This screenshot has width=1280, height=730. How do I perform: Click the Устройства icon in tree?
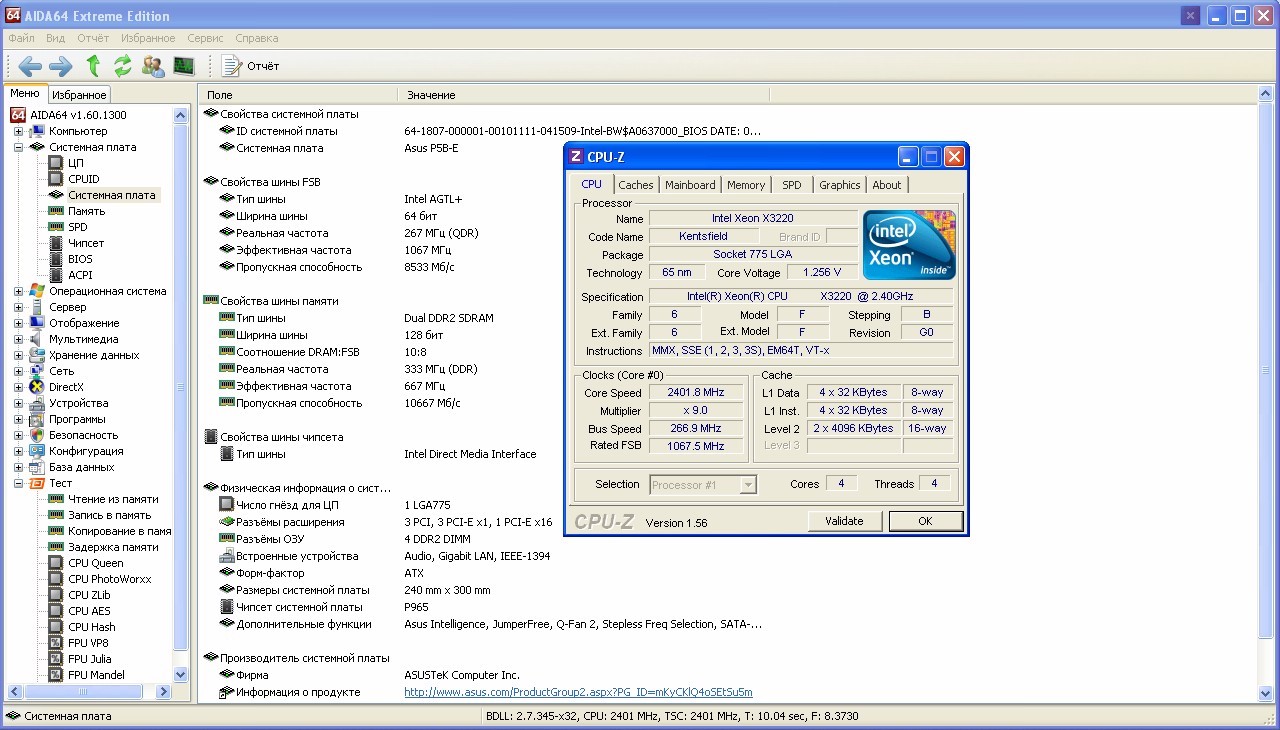pos(37,403)
